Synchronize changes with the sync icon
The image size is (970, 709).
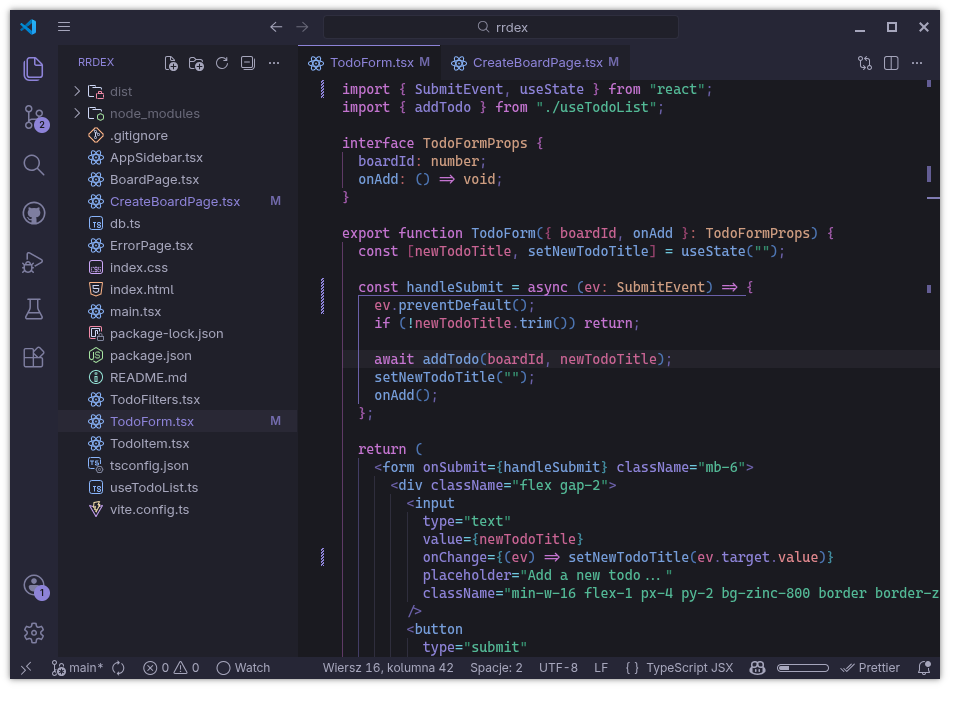(118, 668)
